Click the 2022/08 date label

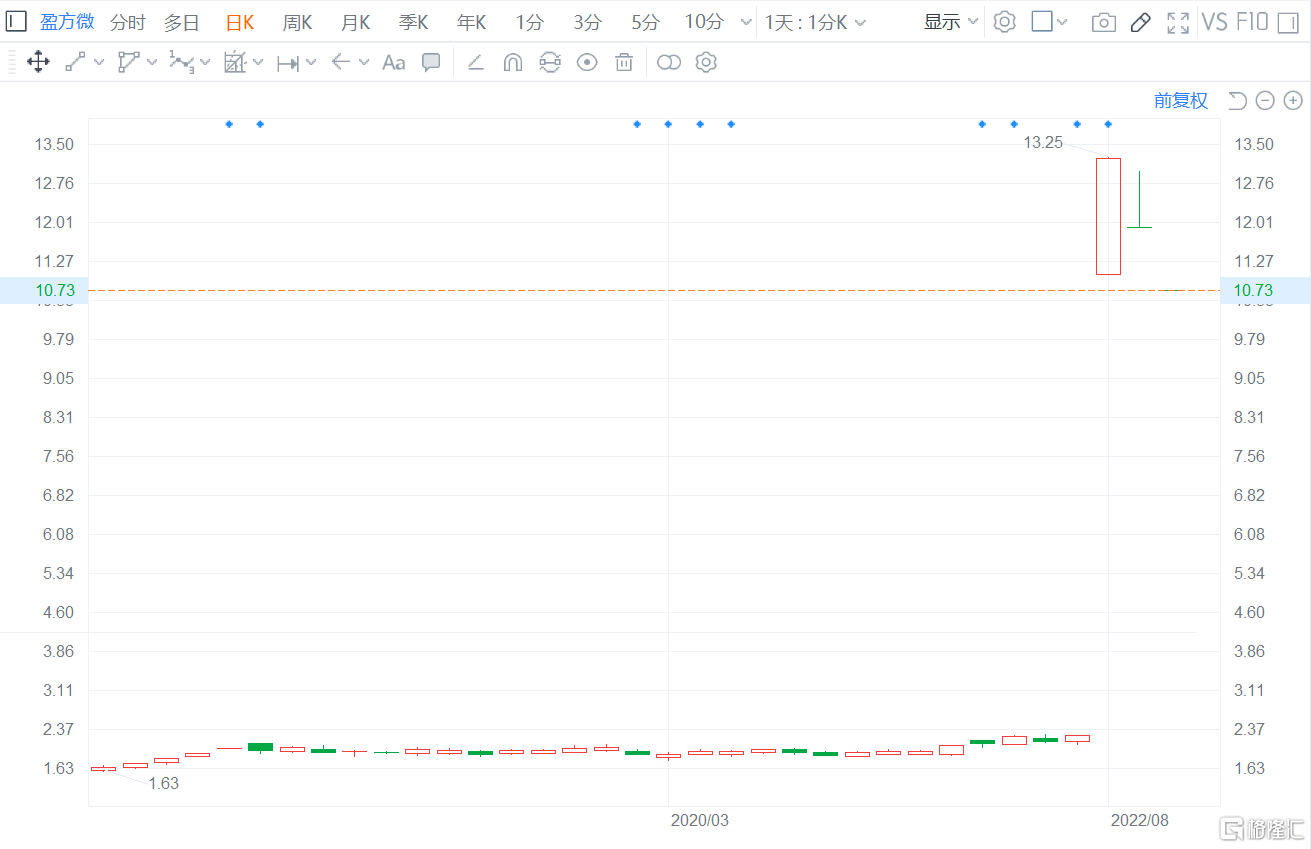1139,820
